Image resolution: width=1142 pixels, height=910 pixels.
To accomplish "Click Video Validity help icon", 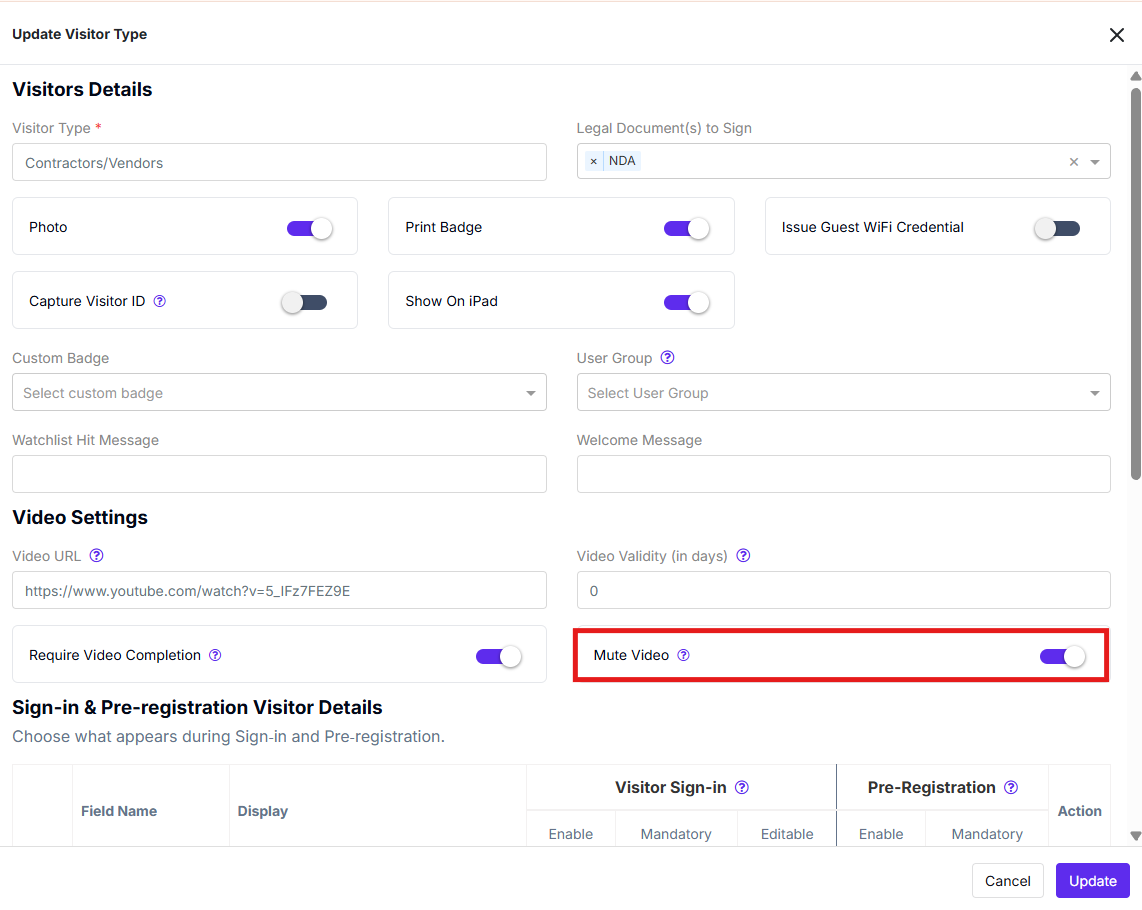I will (743, 556).
